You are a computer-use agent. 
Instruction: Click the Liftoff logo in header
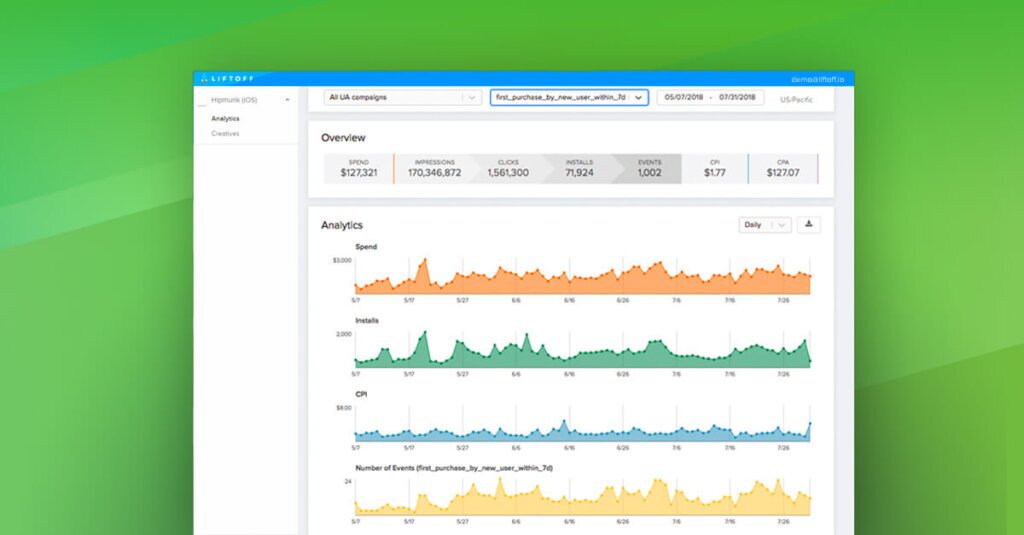pyautogui.click(x=227, y=79)
